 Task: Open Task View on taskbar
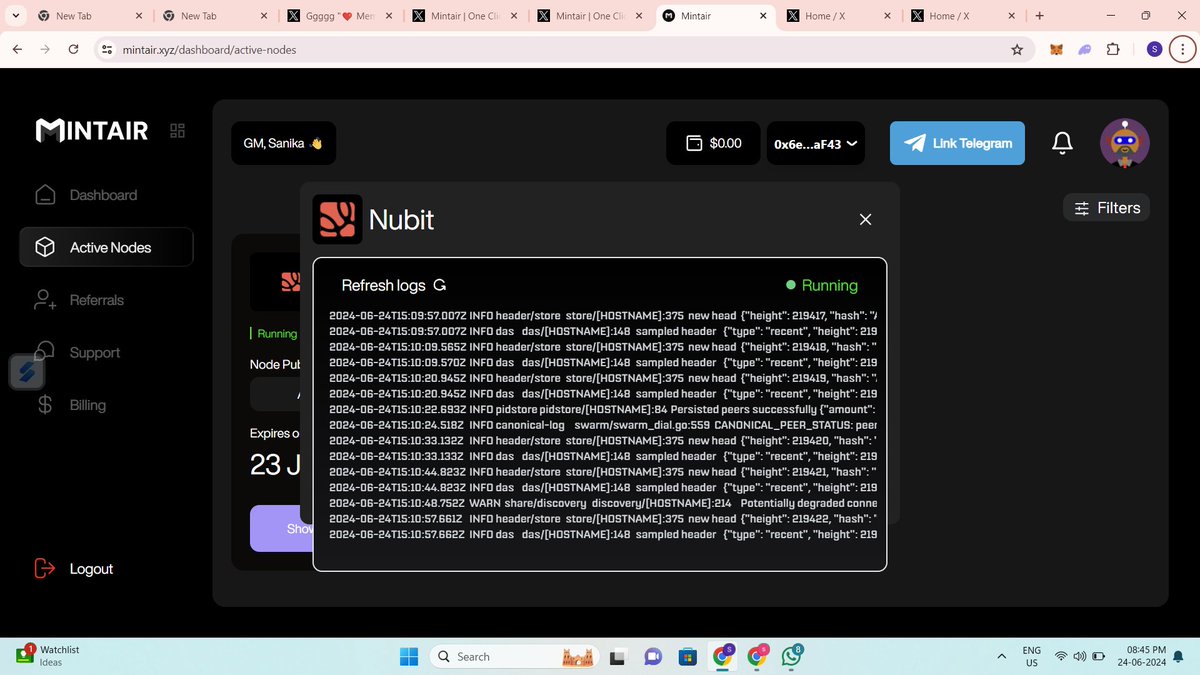(x=619, y=657)
